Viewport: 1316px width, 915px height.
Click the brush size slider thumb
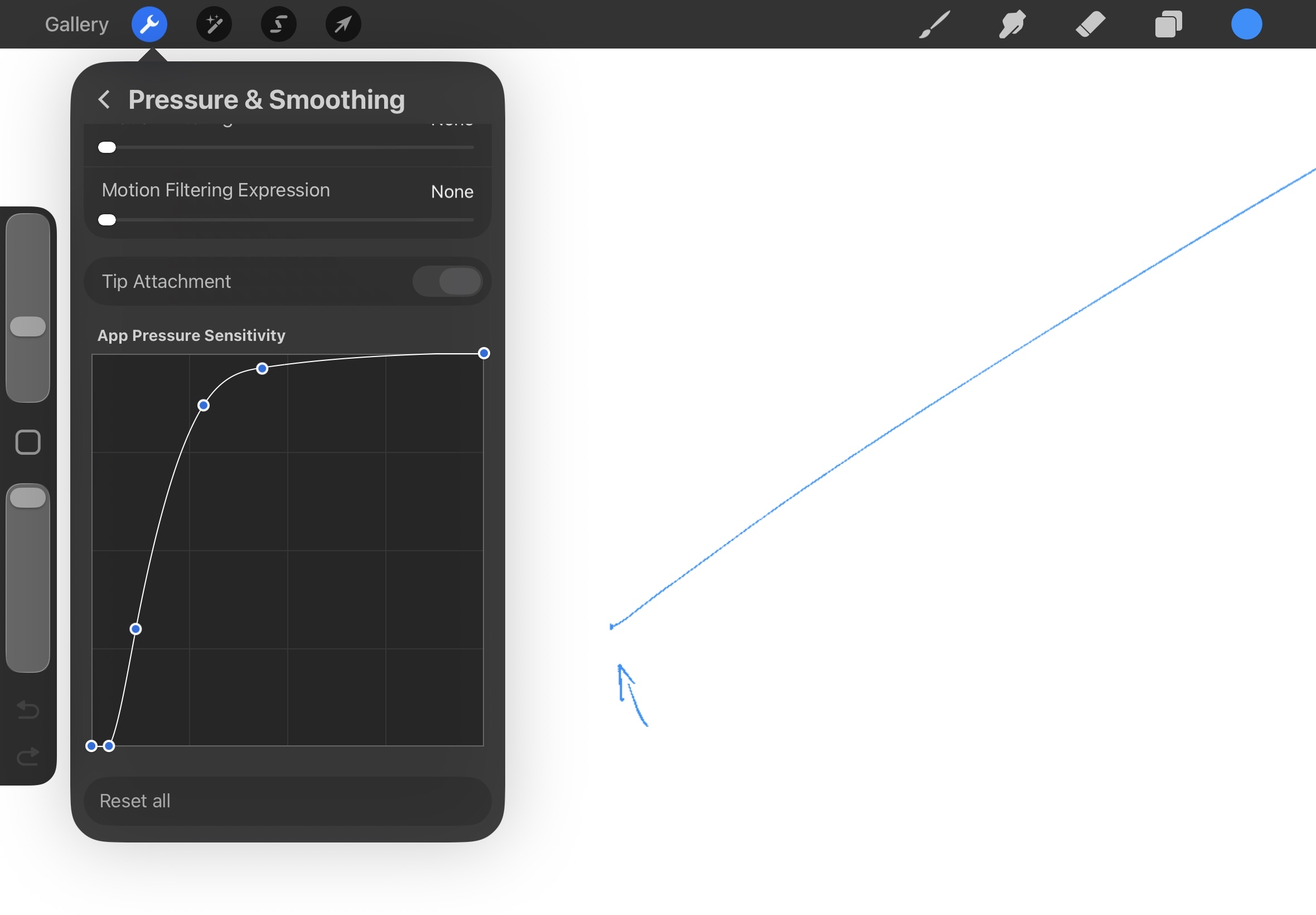(x=27, y=326)
